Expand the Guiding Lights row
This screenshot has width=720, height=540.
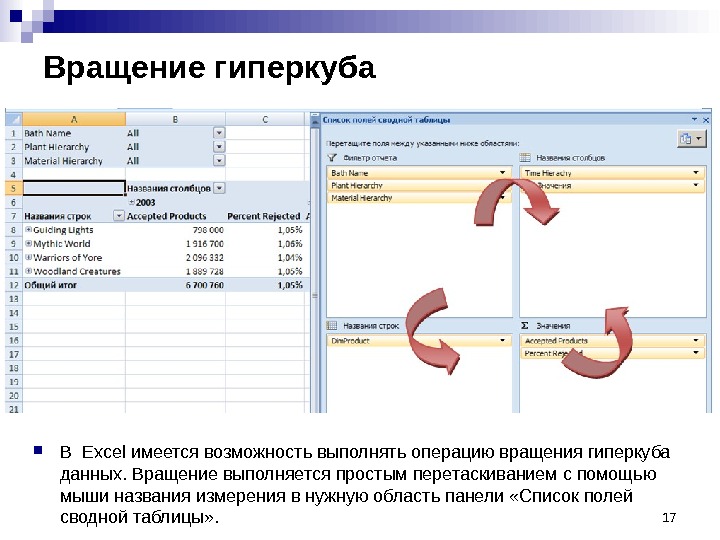pyautogui.click(x=28, y=229)
